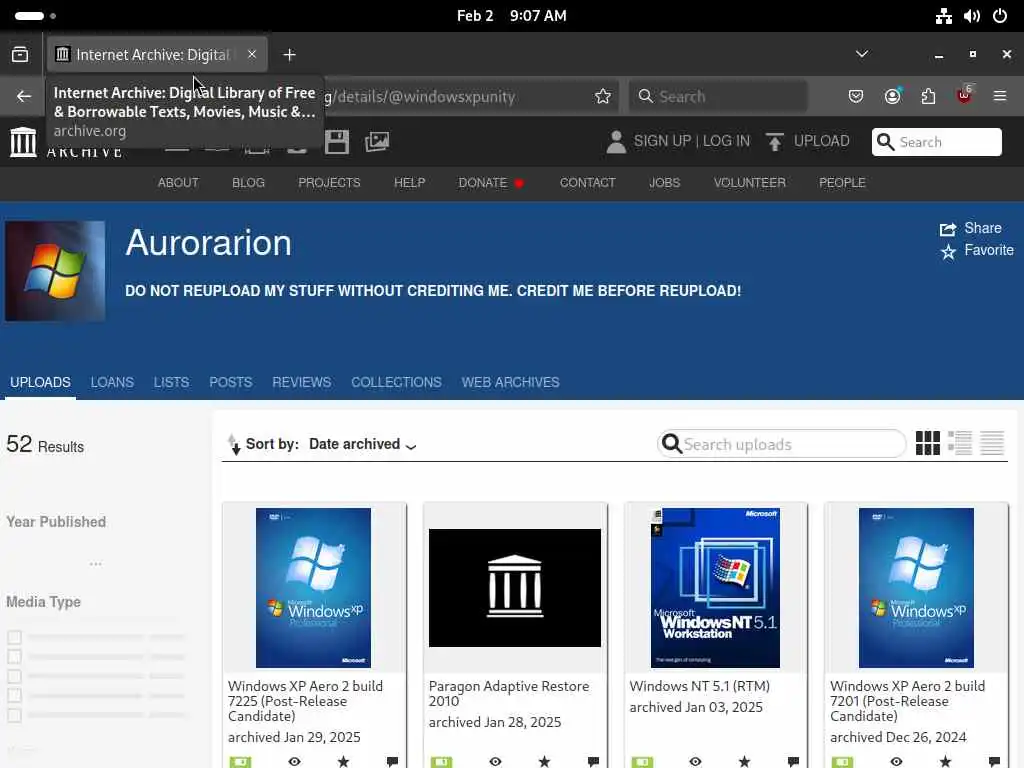Open the CONTACT nav link
Screen dimensions: 1024x768
point(588,183)
